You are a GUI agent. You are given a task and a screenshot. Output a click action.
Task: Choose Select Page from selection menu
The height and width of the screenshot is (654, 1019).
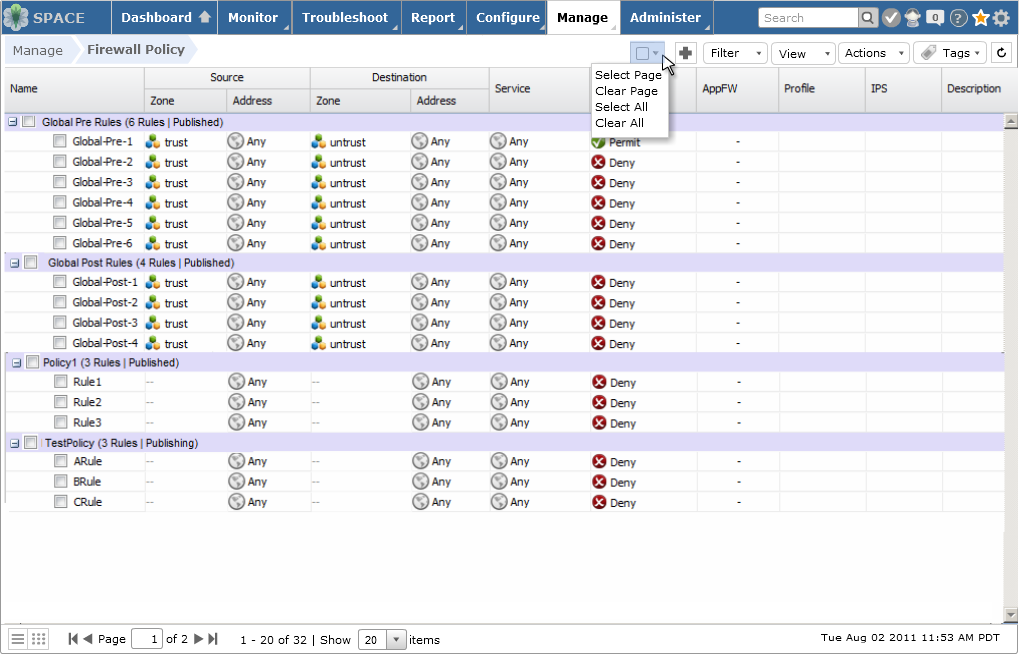coord(628,75)
